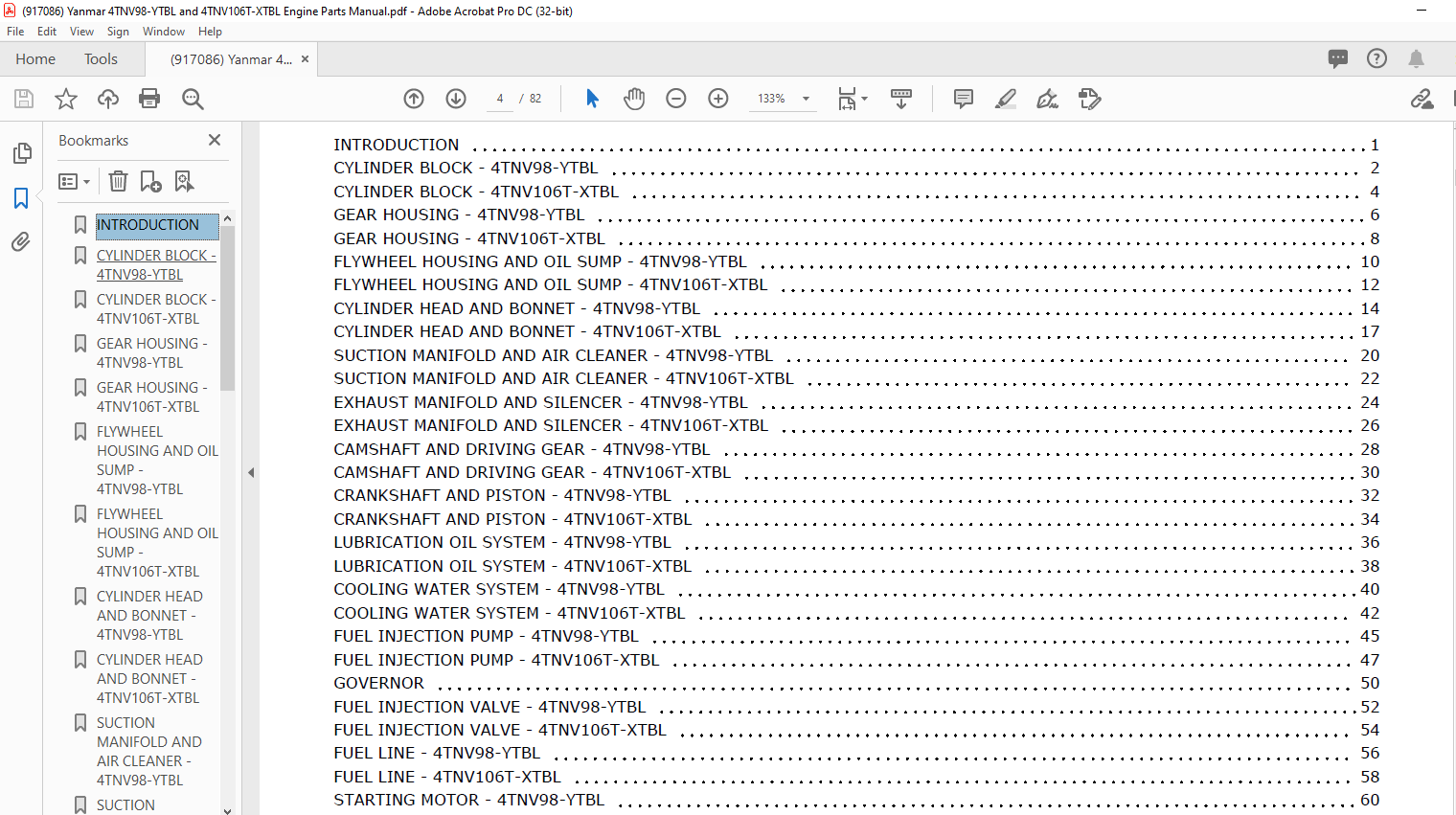The image size is (1456, 815).
Task: Open the Edit menu
Action: click(x=47, y=32)
